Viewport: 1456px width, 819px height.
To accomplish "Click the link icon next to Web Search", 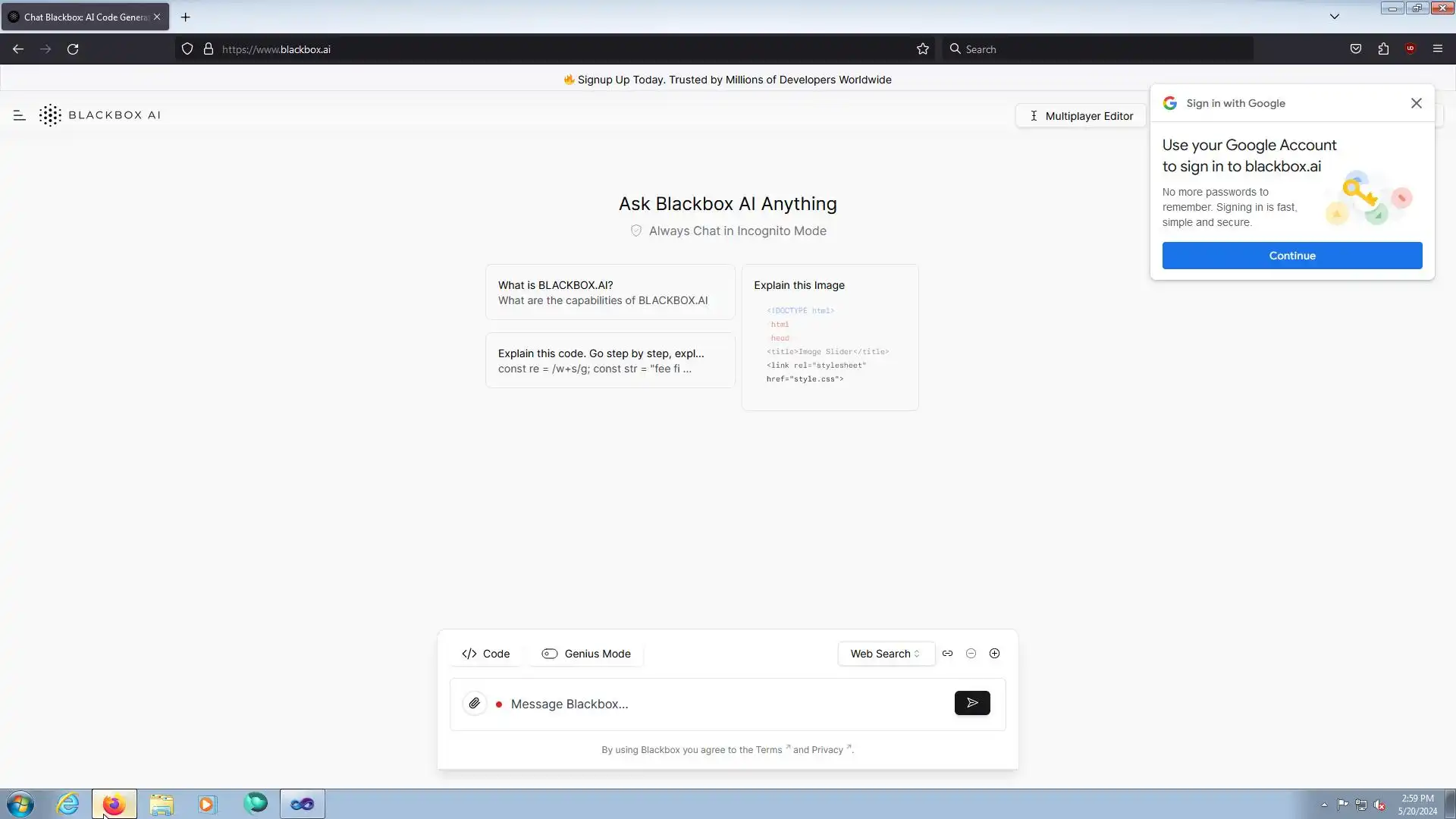I will tap(947, 654).
